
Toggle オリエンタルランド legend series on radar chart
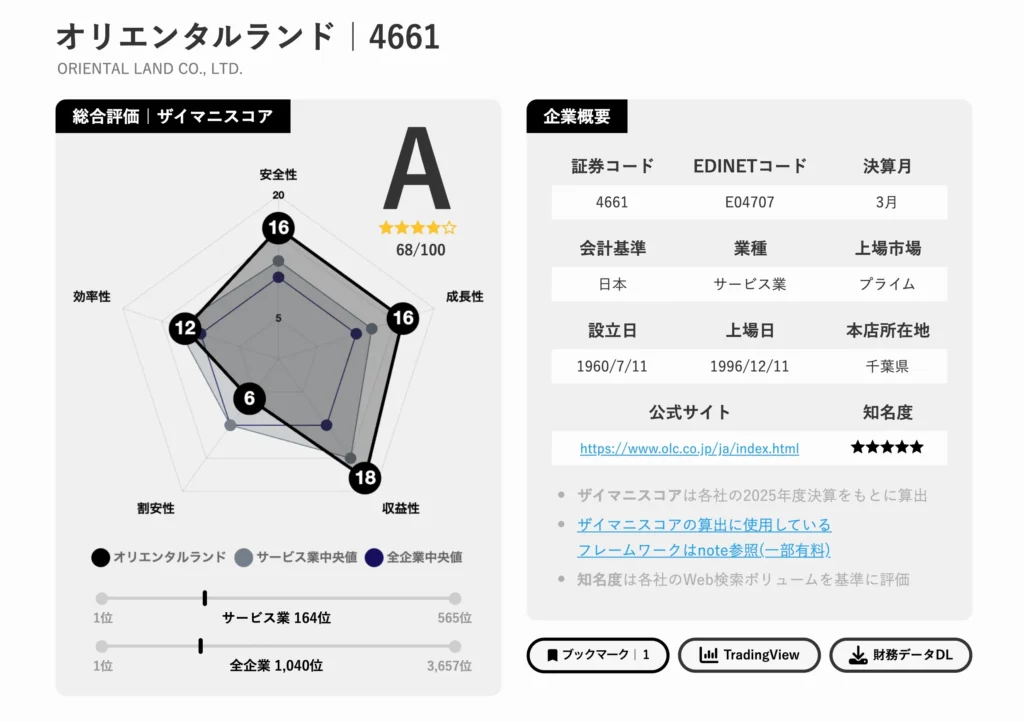[x=159, y=557]
